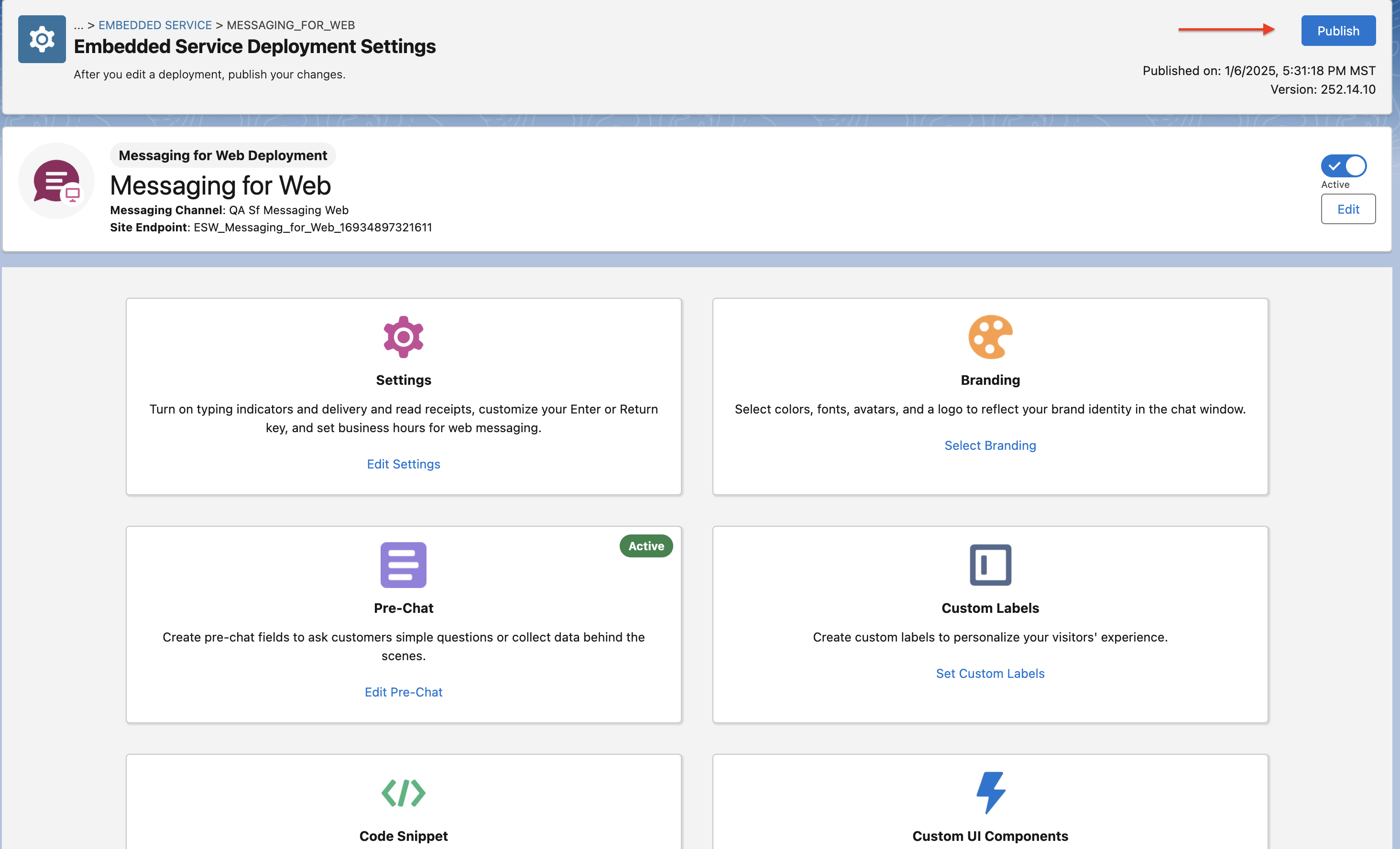Click the Publish button
1400x849 pixels.
tap(1338, 31)
